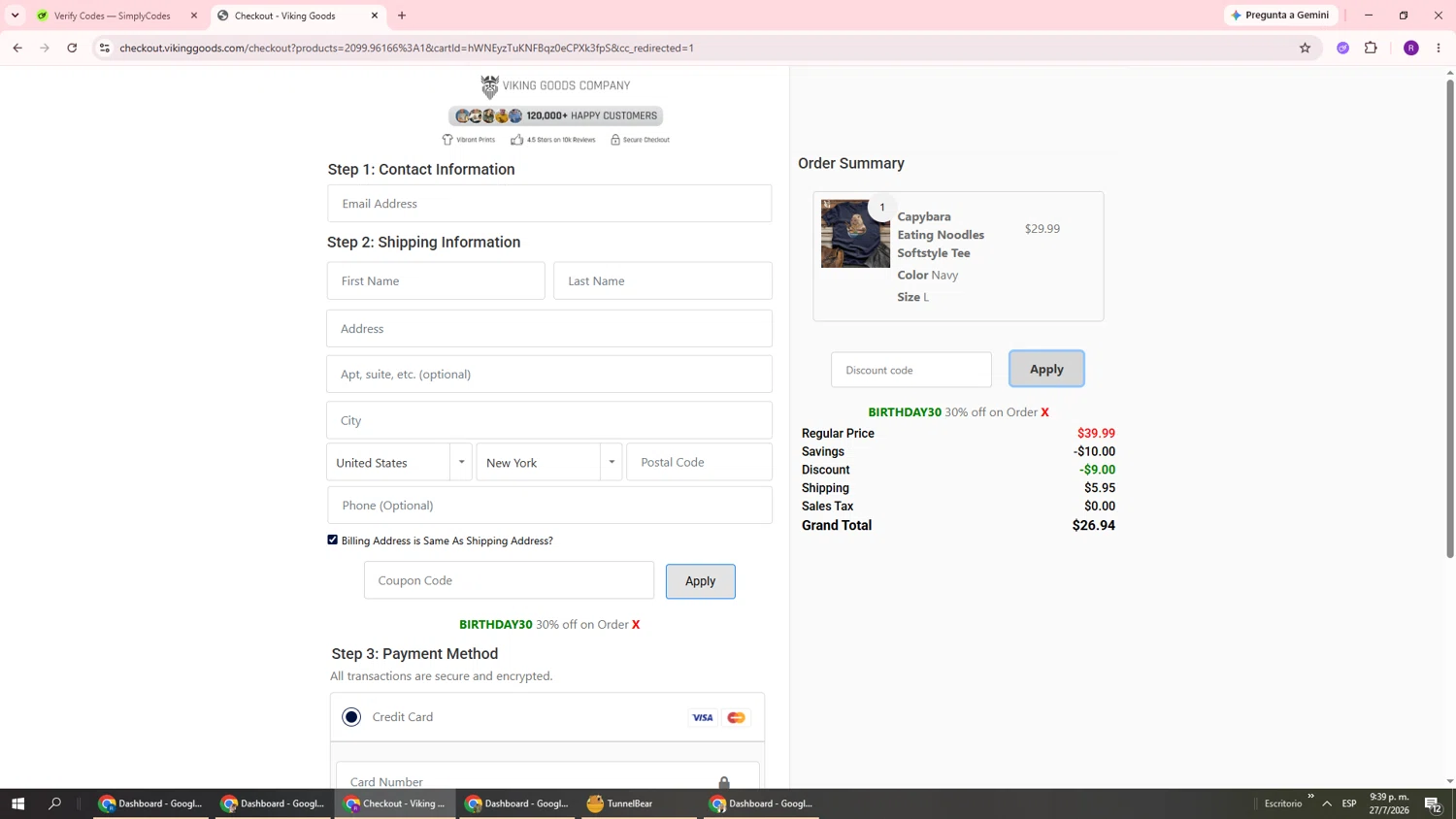The width and height of the screenshot is (1456, 819).
Task: Expand the Escritorio toolbar chevron
Action: pos(1310,797)
